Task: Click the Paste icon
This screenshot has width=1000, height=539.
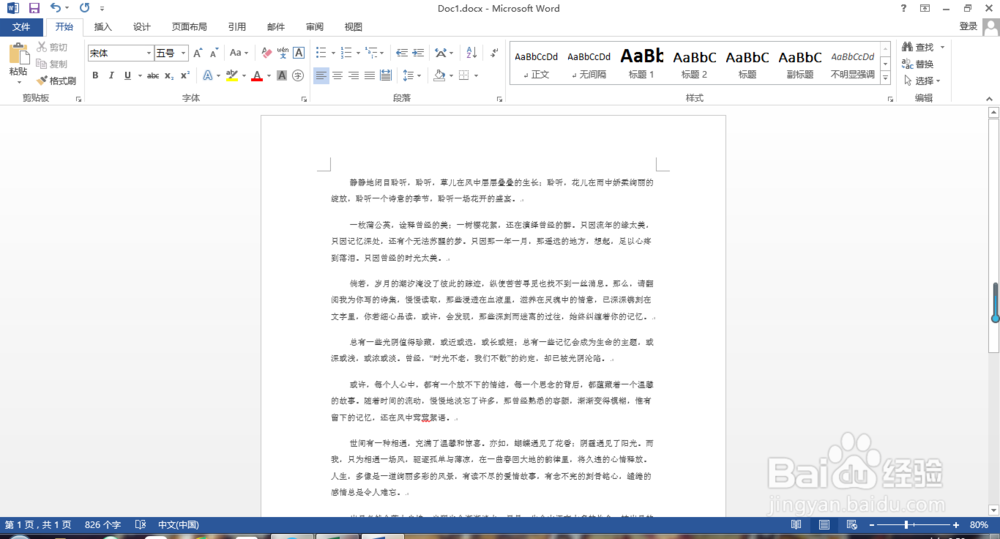Action: click(x=18, y=54)
